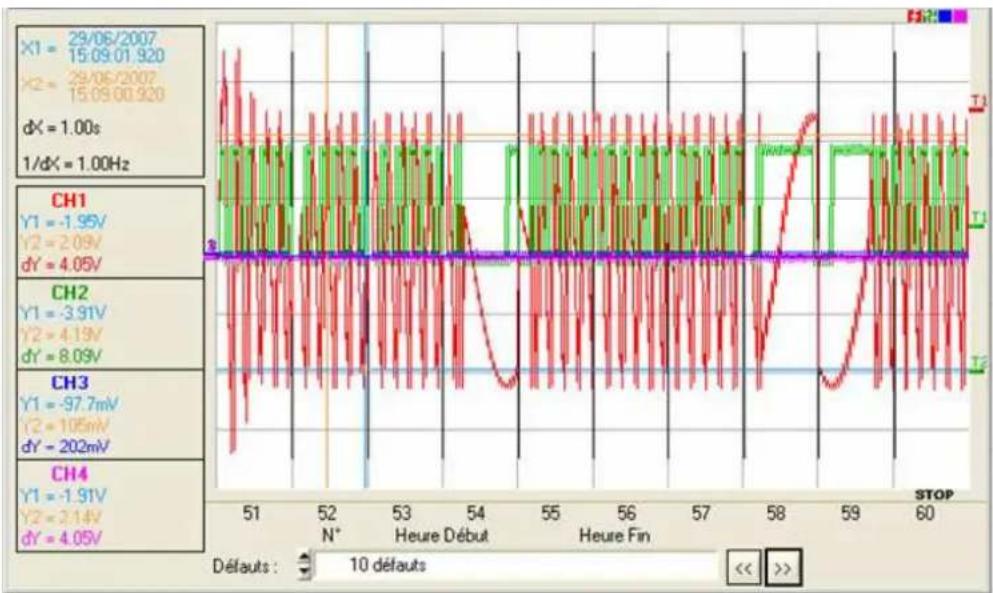Select the blue X1 vertical cursor line

tap(366, 256)
